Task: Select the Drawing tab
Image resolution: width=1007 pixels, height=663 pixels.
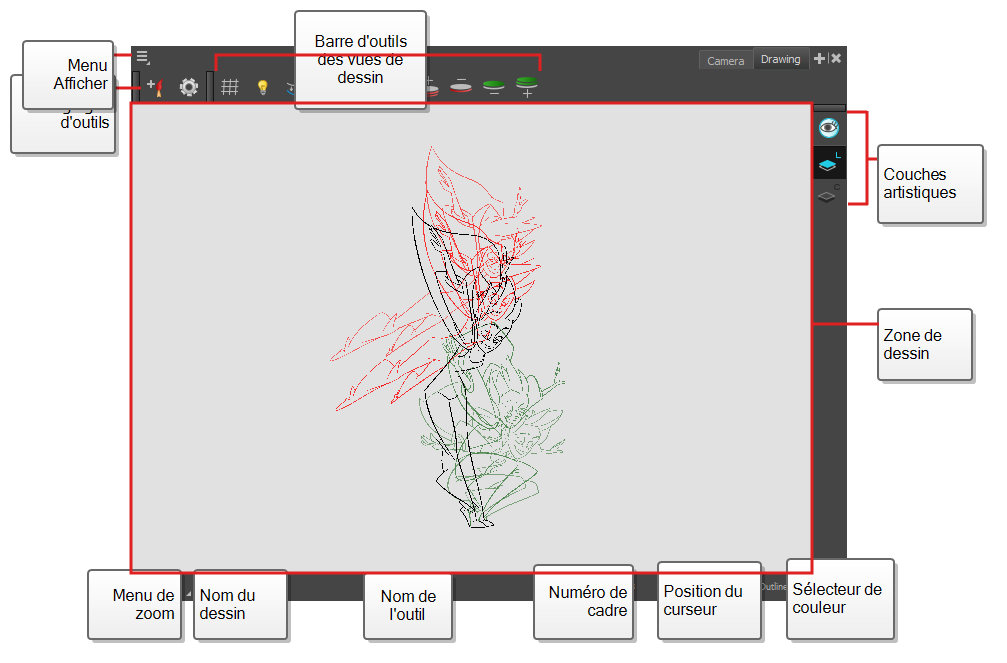Action: coord(780,59)
